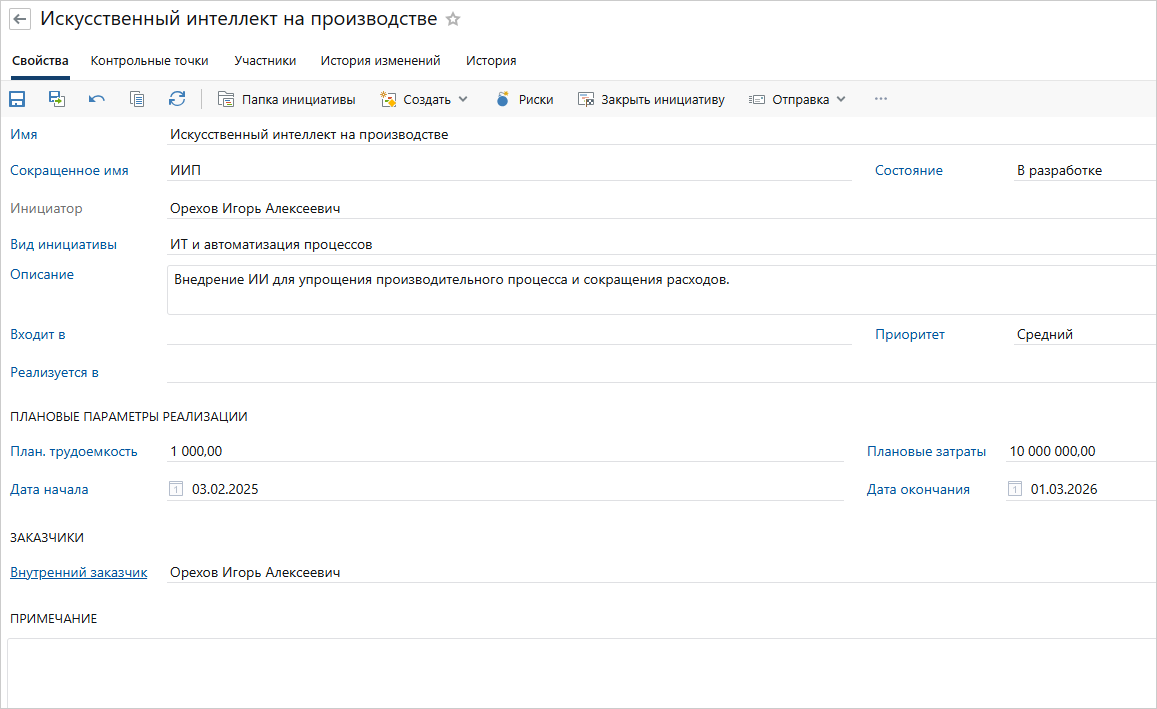This screenshot has height=709, width=1157.
Task: Undo changes with the undo arrow icon
Action: (x=97, y=99)
